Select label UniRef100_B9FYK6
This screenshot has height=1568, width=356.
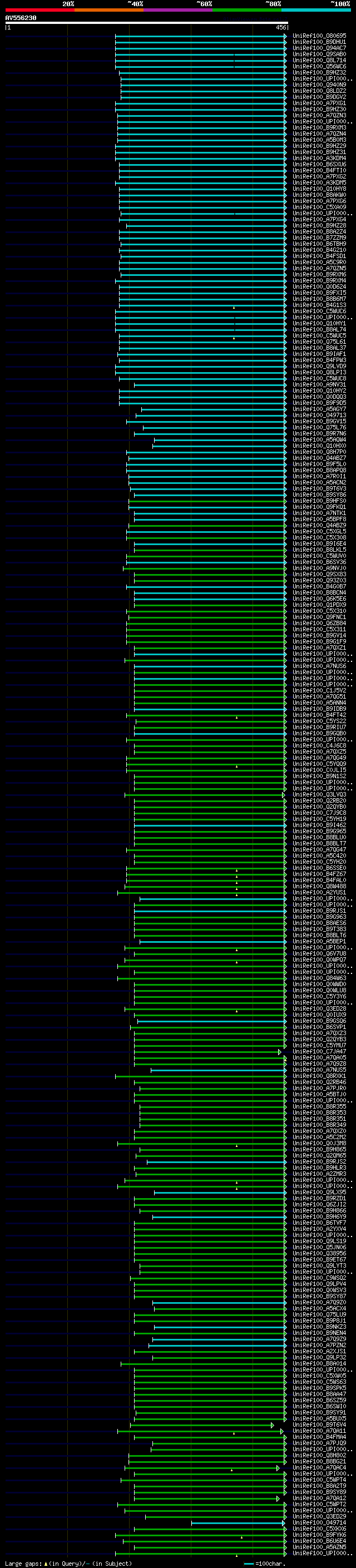pyautogui.click(x=319, y=1535)
